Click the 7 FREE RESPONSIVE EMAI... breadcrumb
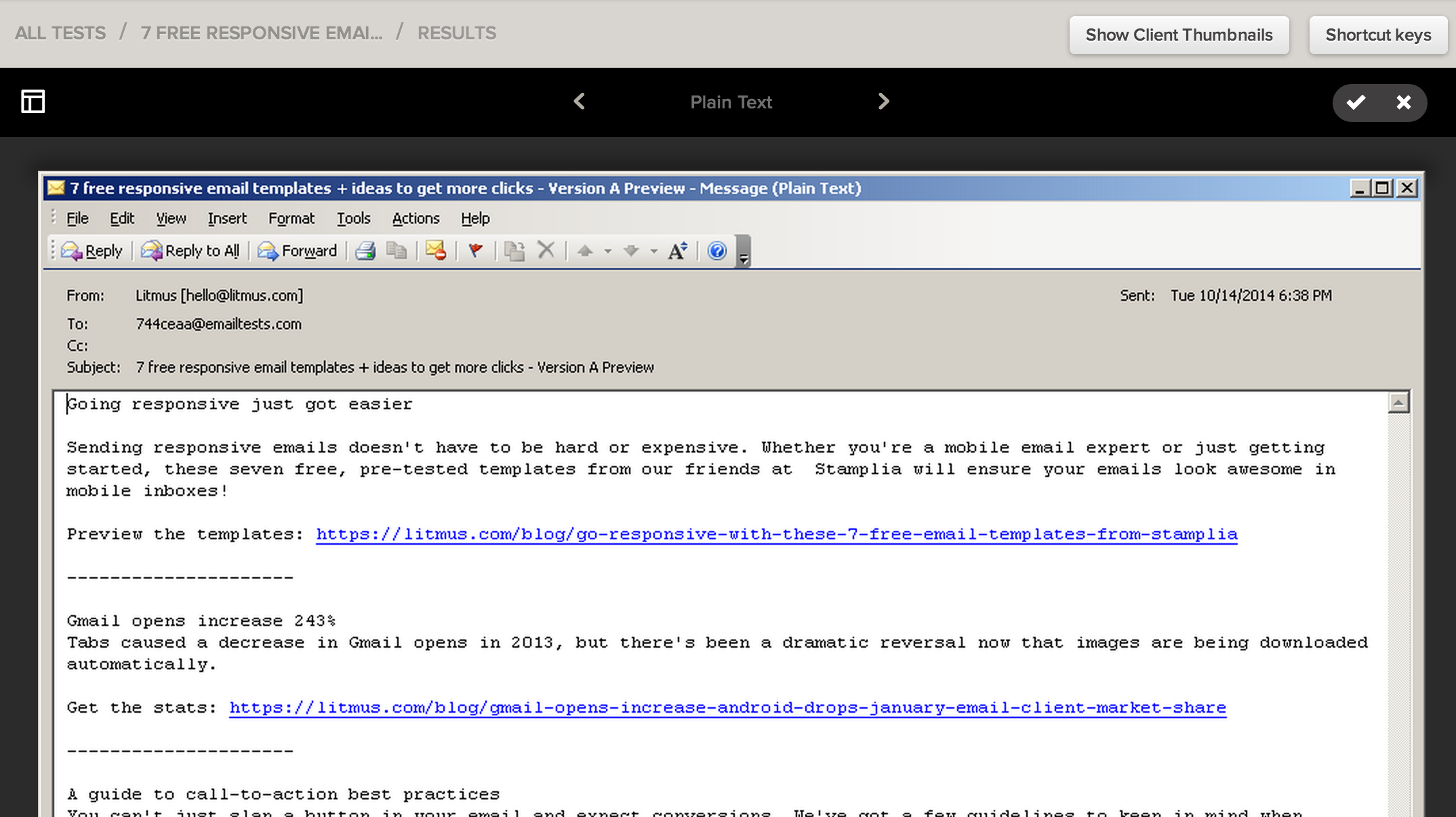This screenshot has width=1456, height=817. coord(262,33)
